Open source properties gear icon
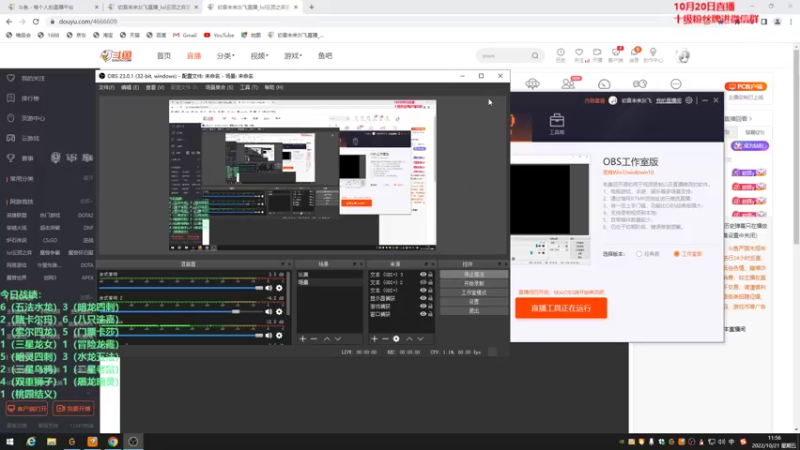This screenshot has height=450, width=800. pyautogui.click(x=396, y=339)
